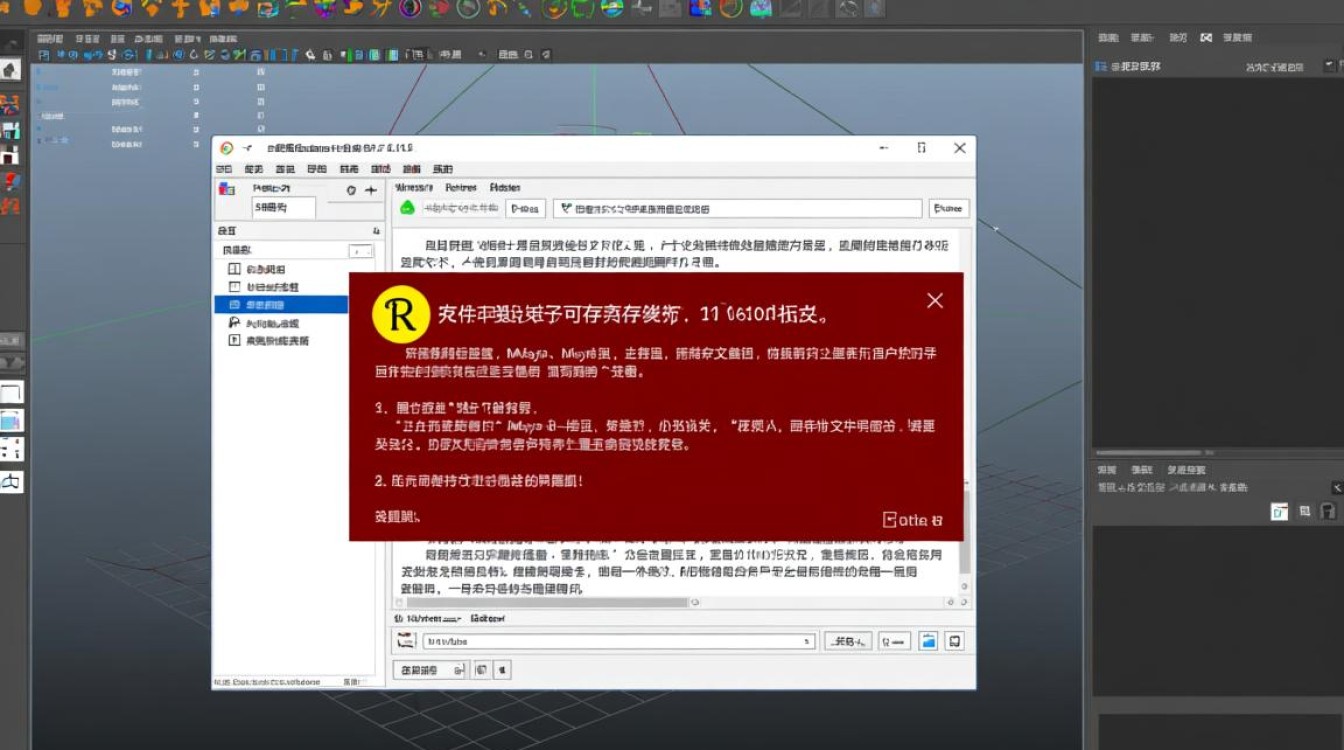The image size is (1344, 750).
Task: Select the list row with the book-shaped icon
Action: (x=257, y=270)
